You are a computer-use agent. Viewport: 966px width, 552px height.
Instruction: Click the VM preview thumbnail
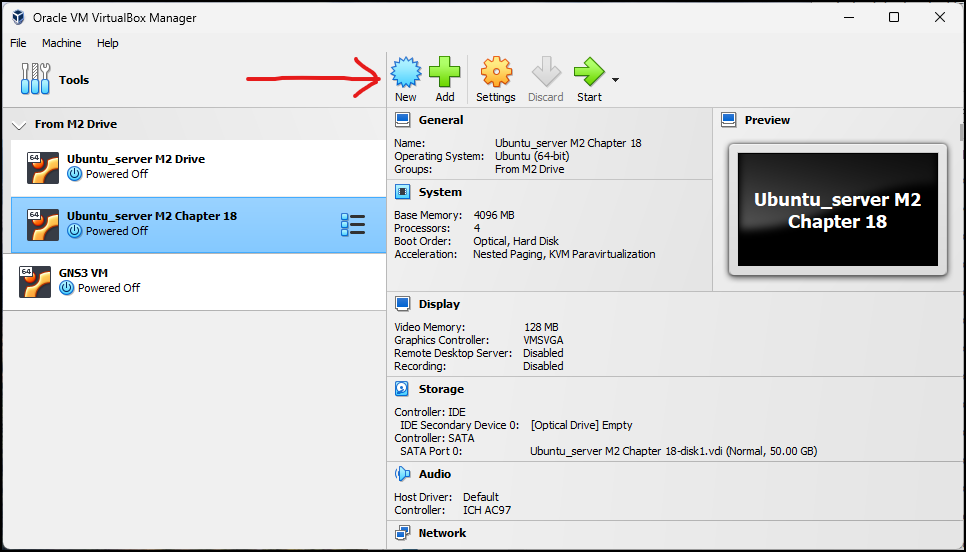pos(838,209)
